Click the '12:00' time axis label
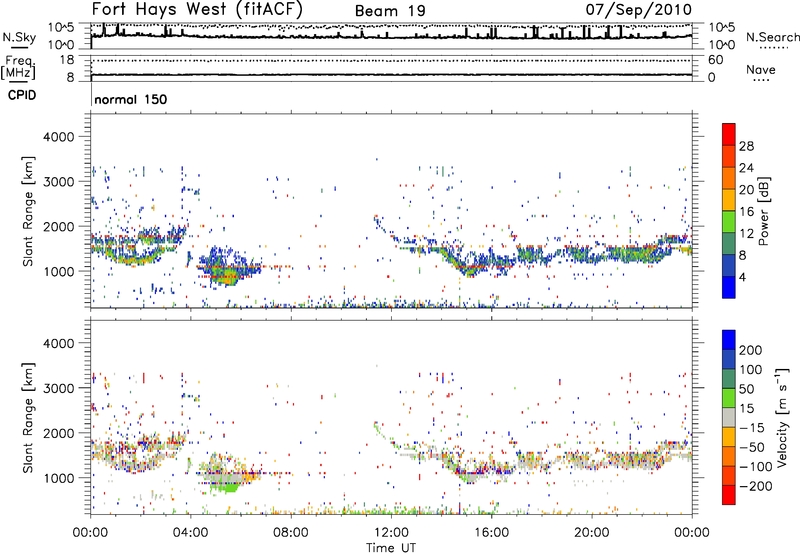The image size is (800, 554). click(391, 533)
